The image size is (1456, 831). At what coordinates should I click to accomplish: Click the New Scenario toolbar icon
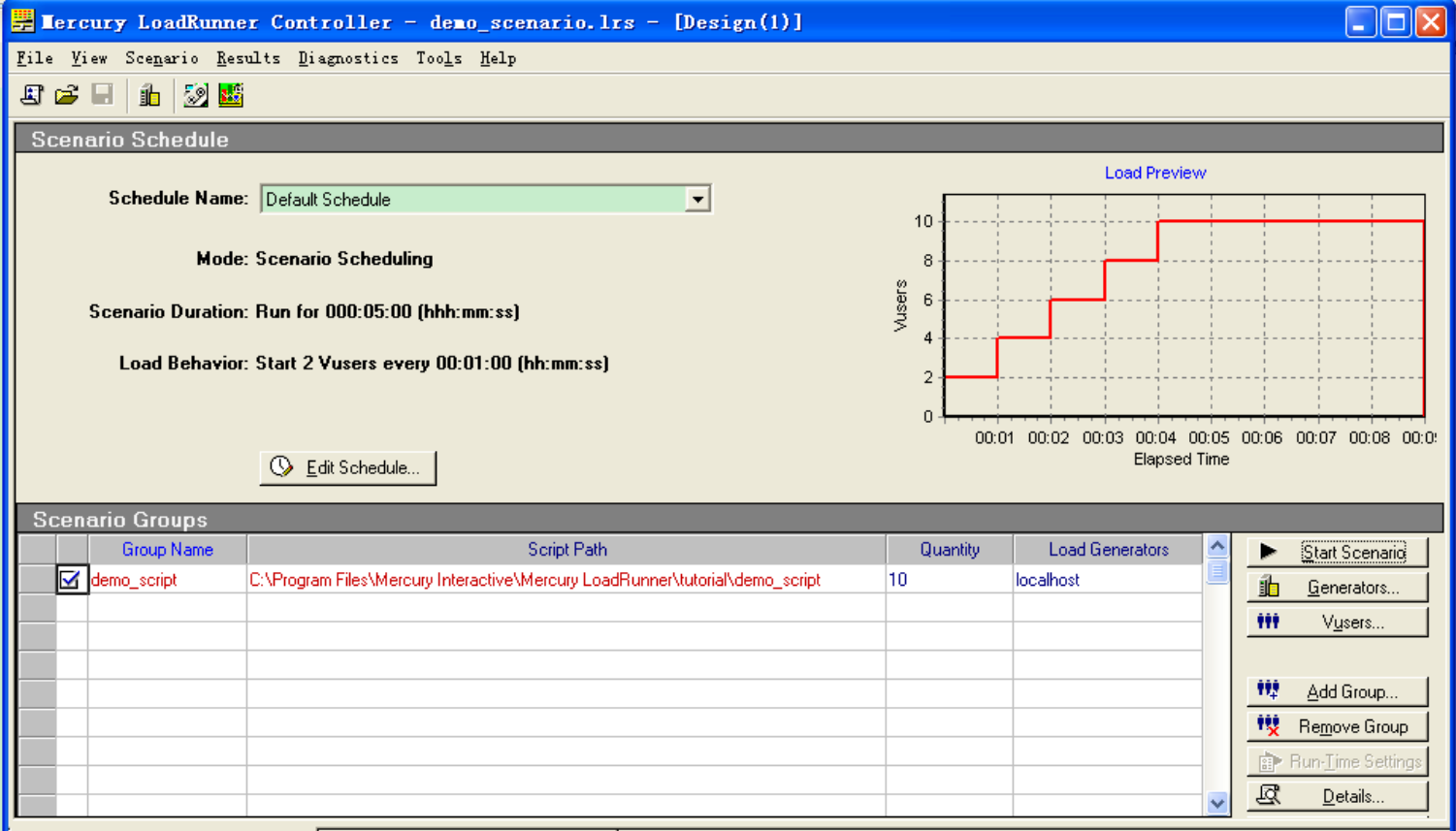tap(32, 95)
